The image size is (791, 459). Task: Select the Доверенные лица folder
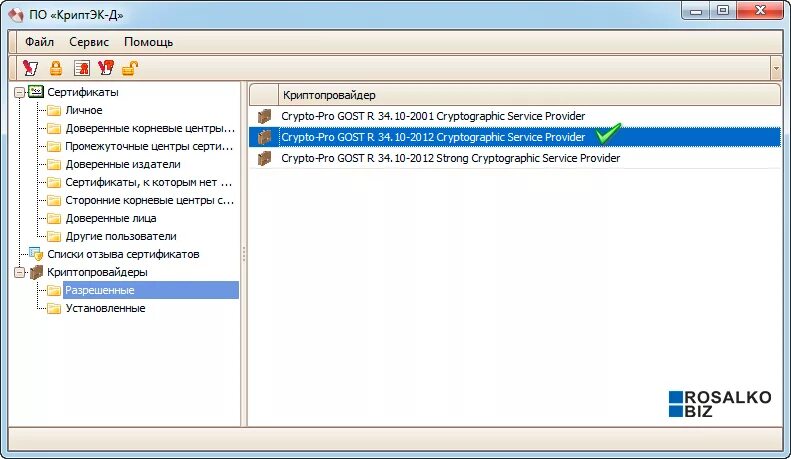pos(110,218)
